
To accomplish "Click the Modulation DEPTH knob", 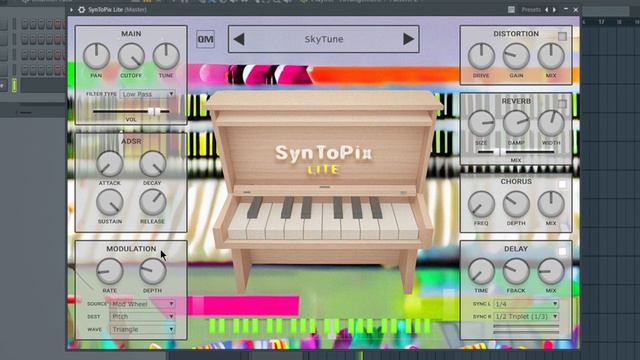I will pyautogui.click(x=153, y=271).
